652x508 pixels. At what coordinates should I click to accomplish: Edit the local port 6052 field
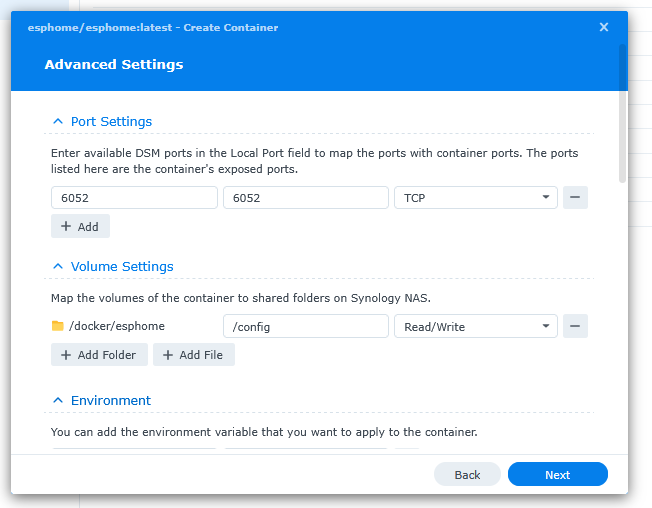tap(134, 197)
